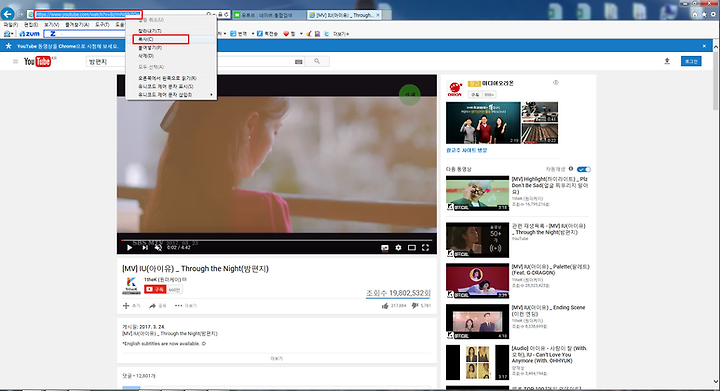Viewport: 720px width, 391px height.
Task: Click the autoplay info icon
Action: click(x=571, y=169)
